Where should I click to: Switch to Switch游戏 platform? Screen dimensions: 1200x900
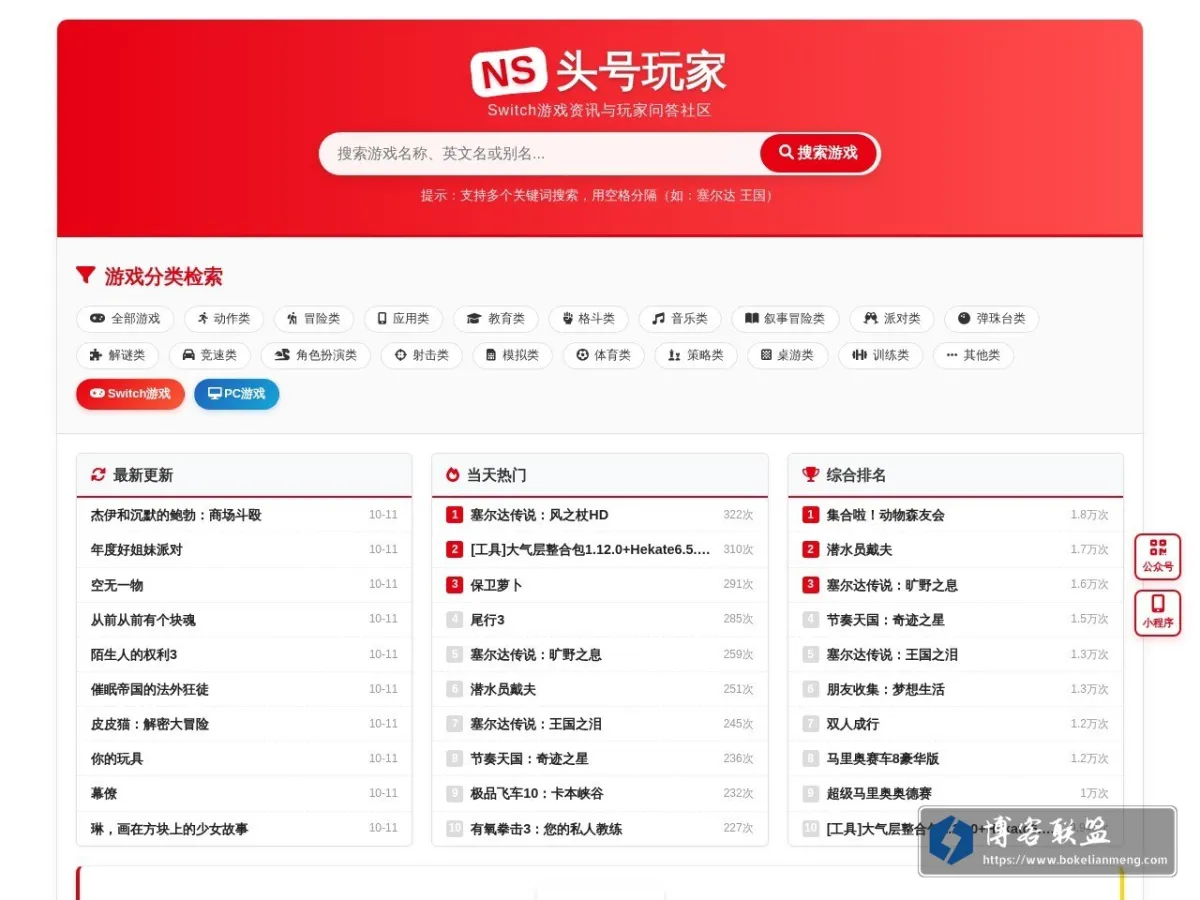point(130,393)
